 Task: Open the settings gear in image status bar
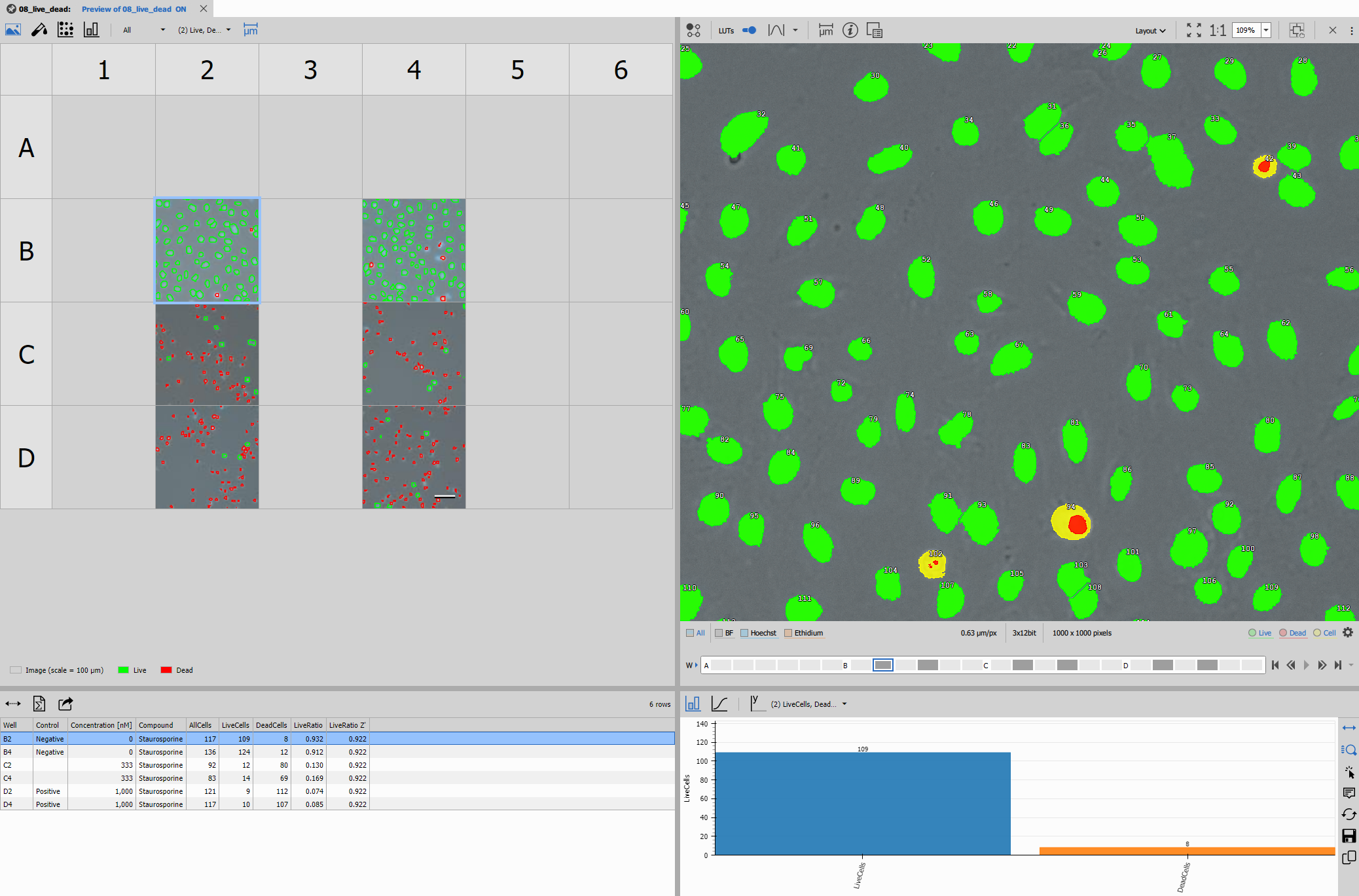coord(1347,632)
